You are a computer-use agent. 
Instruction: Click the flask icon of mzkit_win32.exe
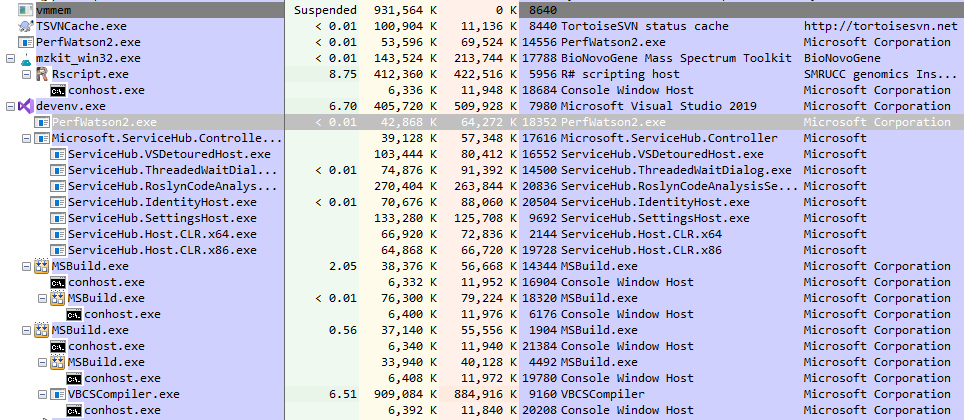[26, 58]
